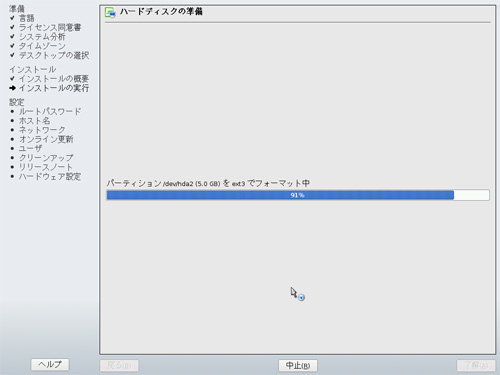The height and width of the screenshot is (375, 500).
Task: Click the checkmark beside デスクトップの選択
Action: point(12,55)
